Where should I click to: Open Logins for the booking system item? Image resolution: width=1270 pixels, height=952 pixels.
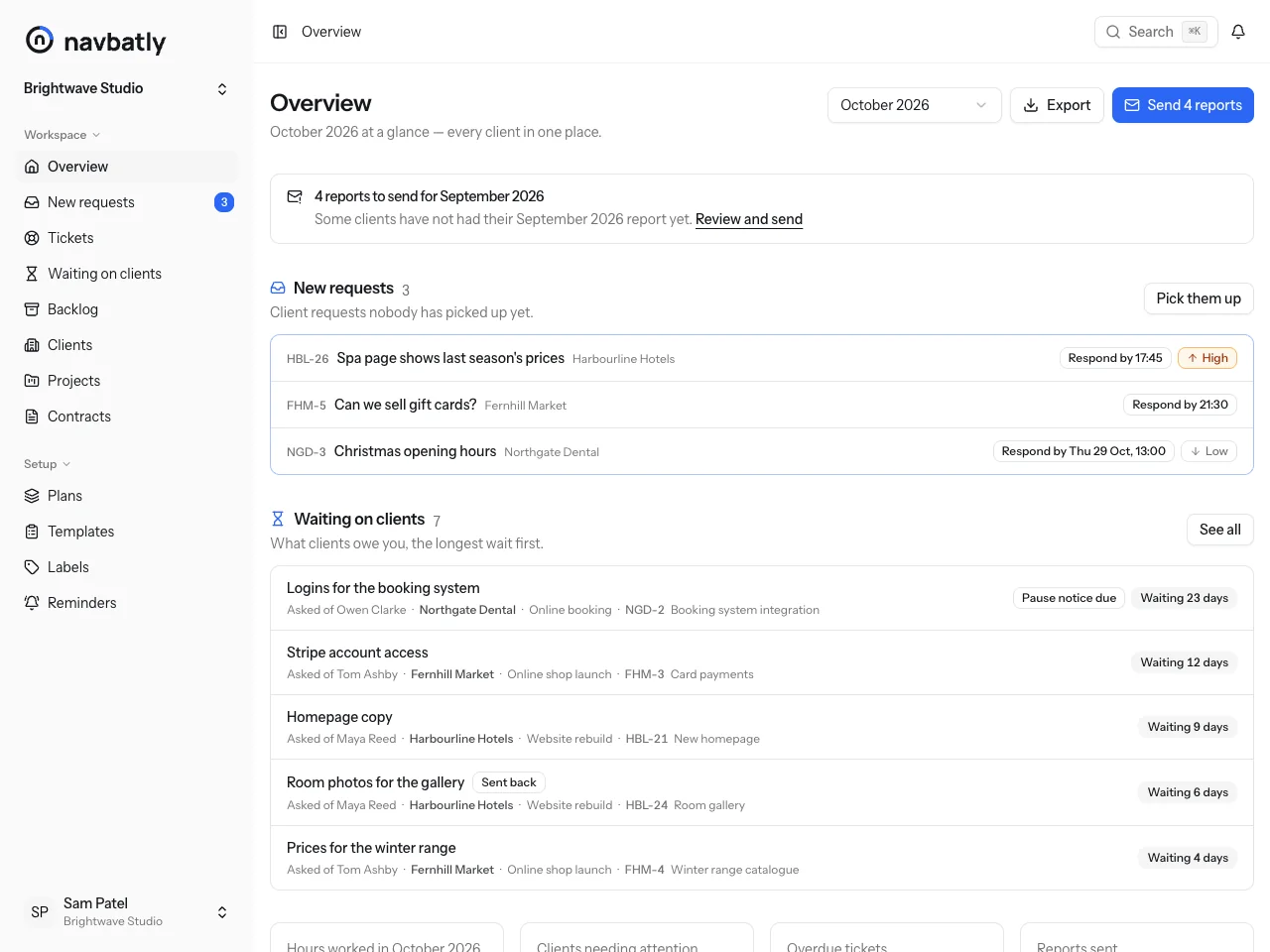(762, 598)
